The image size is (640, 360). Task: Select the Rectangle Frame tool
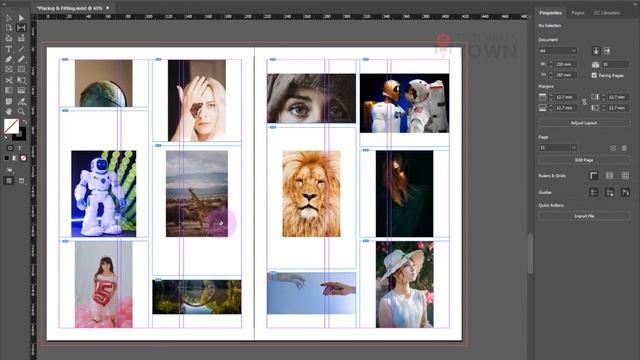tap(9, 69)
